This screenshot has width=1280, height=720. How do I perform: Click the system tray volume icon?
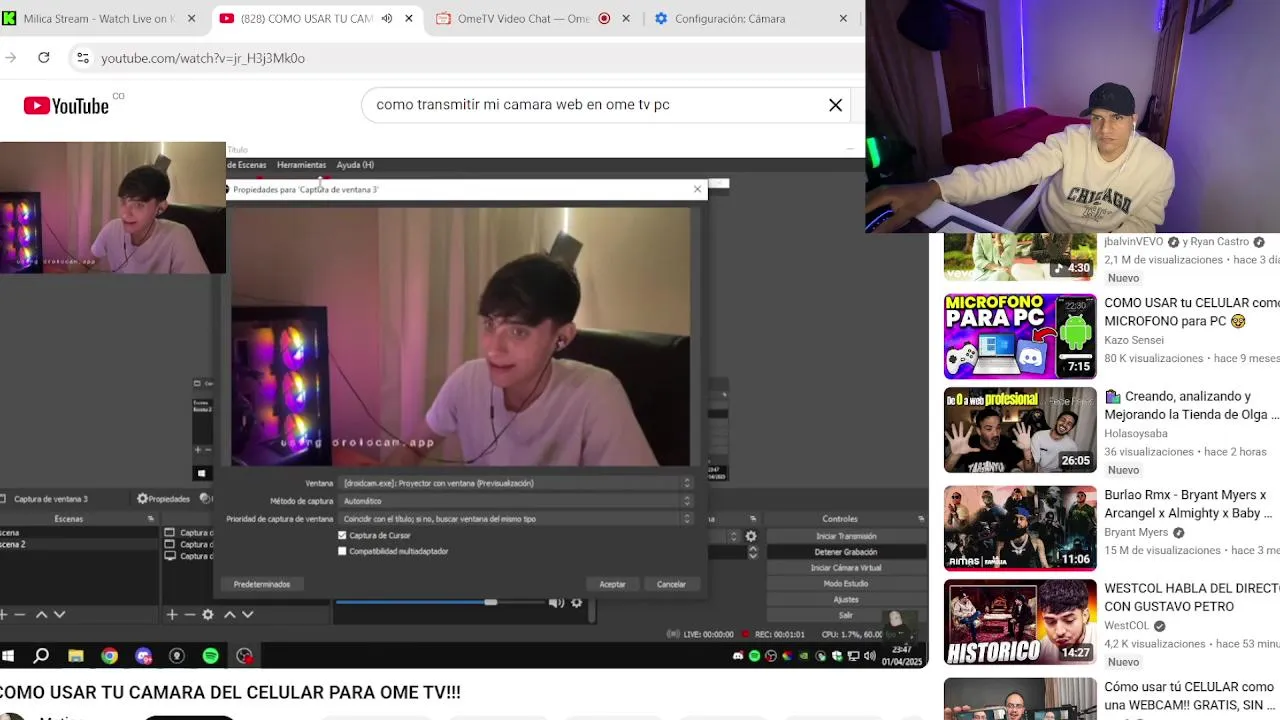click(x=869, y=656)
